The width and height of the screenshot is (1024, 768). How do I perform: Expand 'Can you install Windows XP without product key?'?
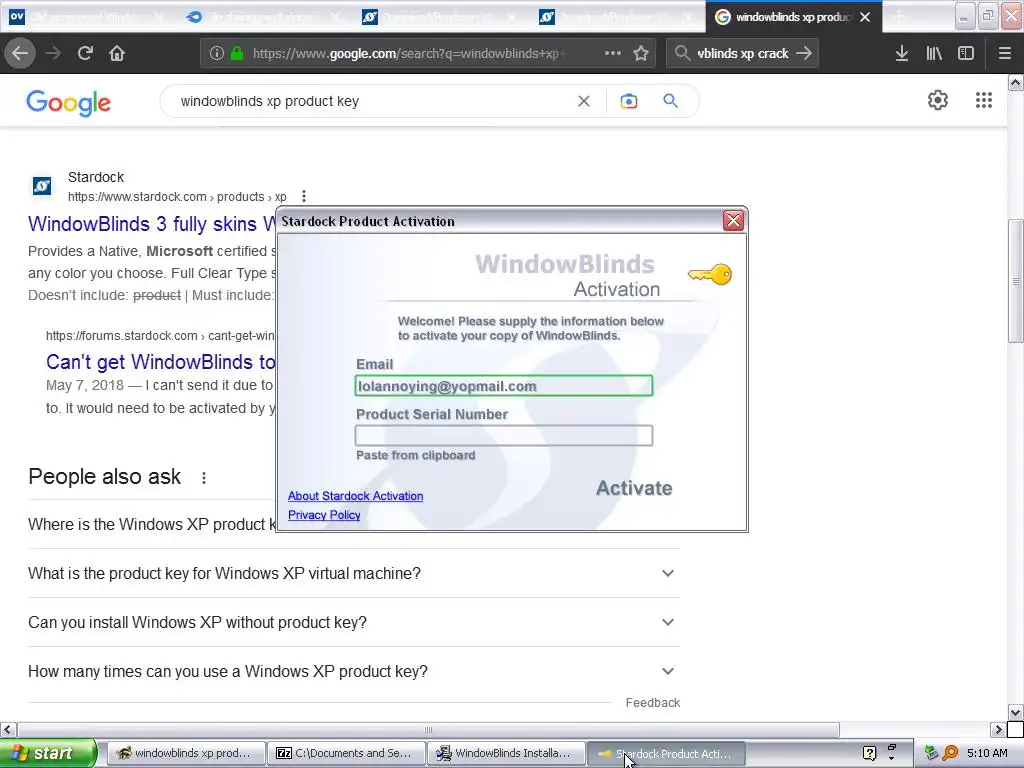354,622
